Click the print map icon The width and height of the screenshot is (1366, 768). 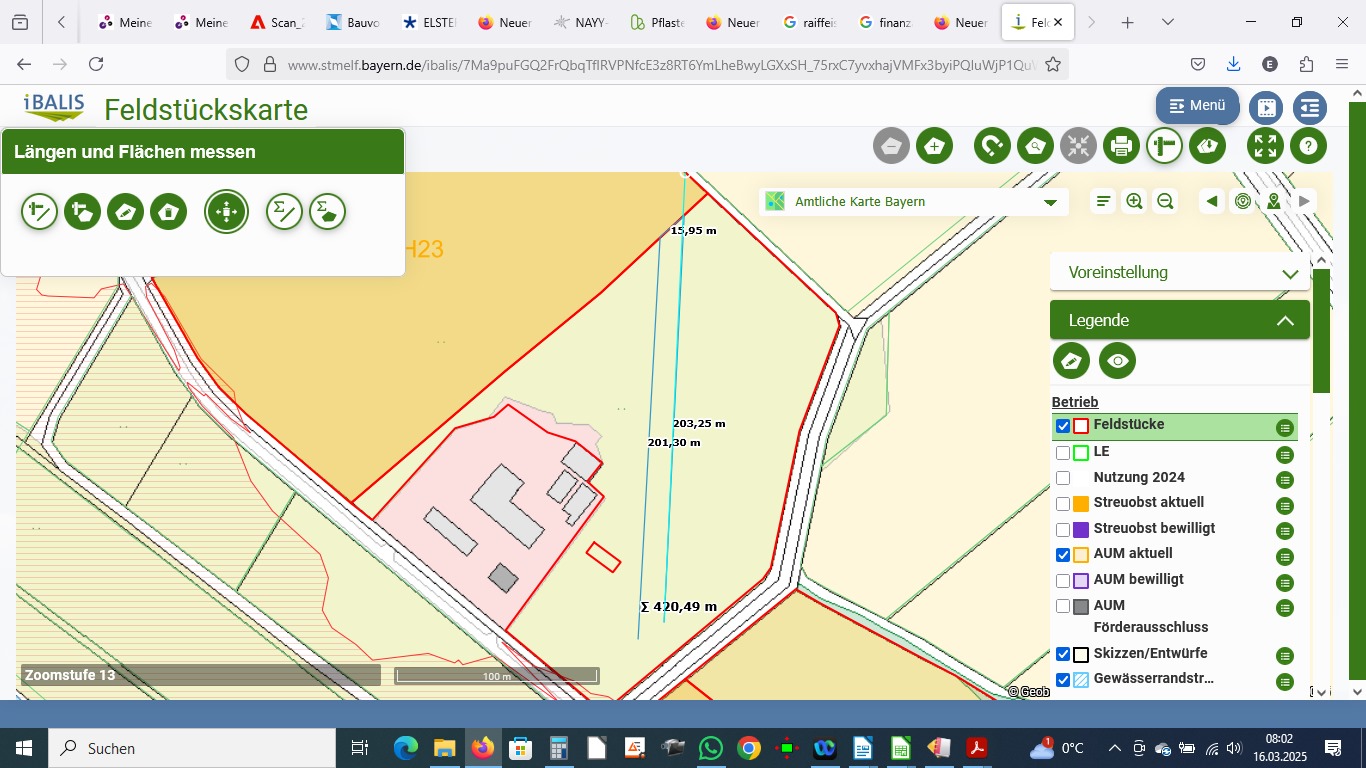point(1121,147)
